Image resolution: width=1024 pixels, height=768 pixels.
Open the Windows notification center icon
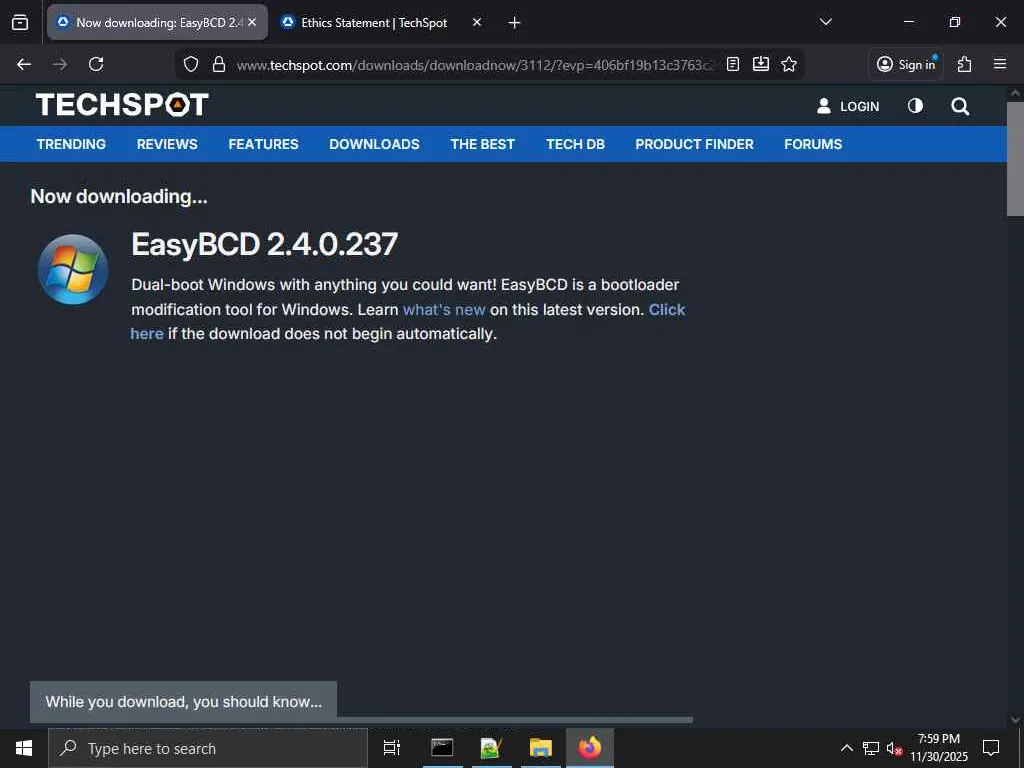pyautogui.click(x=991, y=748)
